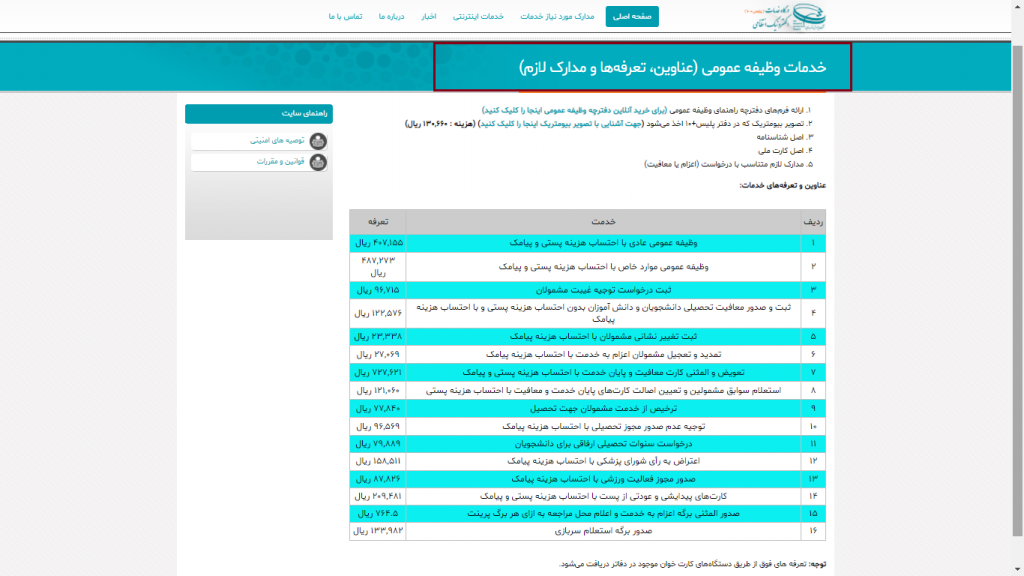Viewport: 1024px width, 576px height.
Task: Select row تمدید و تعجیل مشمولان اعزام به خدمت
Action: [x=587, y=354]
